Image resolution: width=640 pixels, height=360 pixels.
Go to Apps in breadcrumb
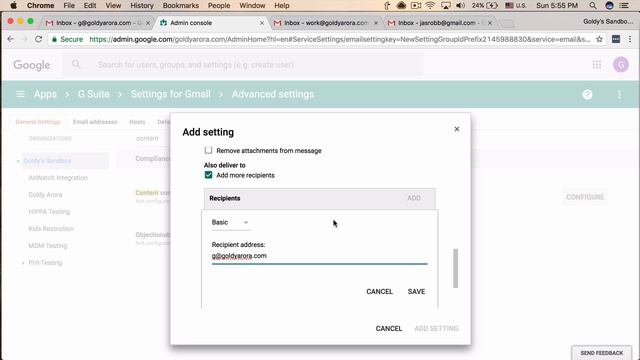[45, 94]
